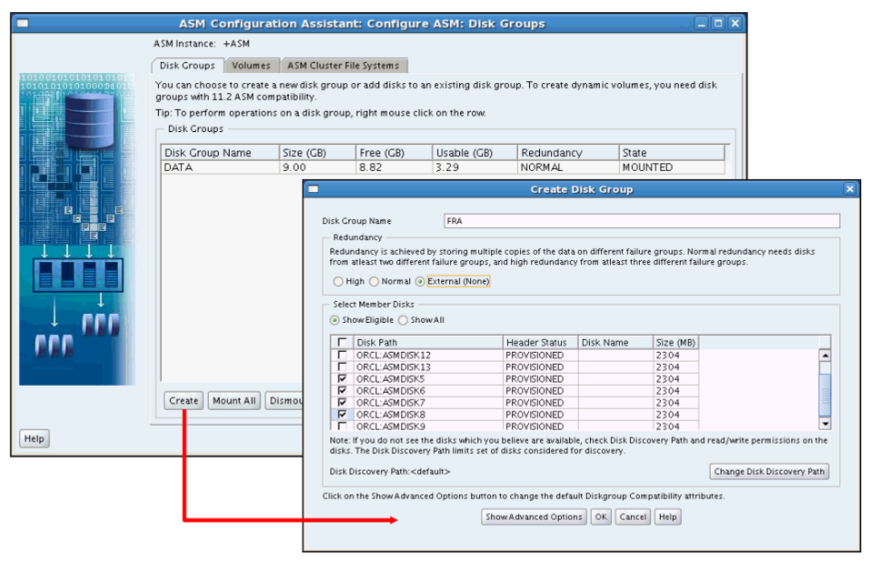Image resolution: width=870 pixels, height=562 pixels.
Task: Click Show Advanced Options button
Action: [534, 517]
